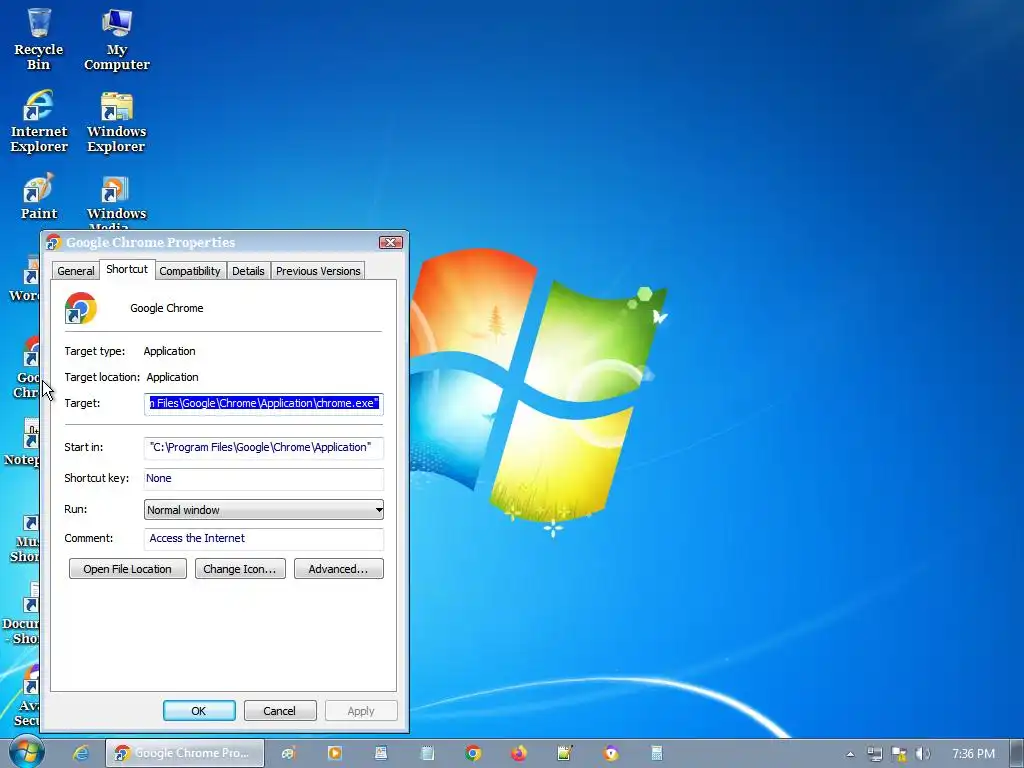Click the Comment field with Access the Internet
This screenshot has height=768, width=1024.
tap(264, 538)
